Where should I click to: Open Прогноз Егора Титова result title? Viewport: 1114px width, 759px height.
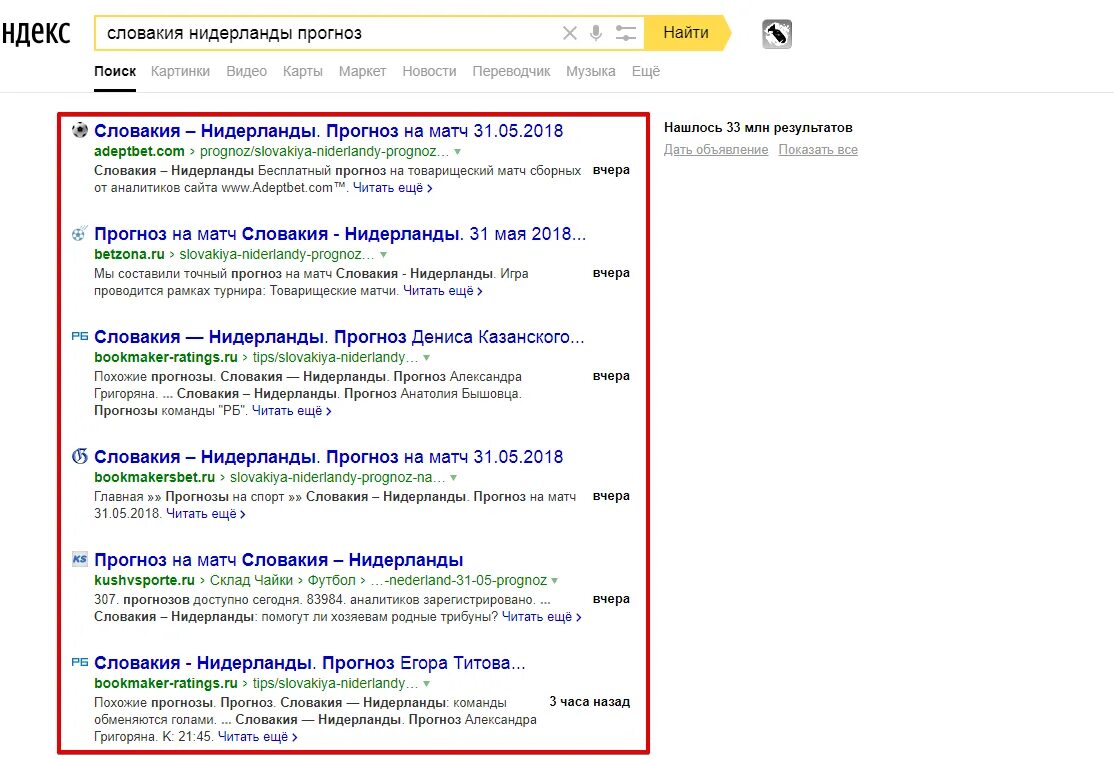click(310, 663)
